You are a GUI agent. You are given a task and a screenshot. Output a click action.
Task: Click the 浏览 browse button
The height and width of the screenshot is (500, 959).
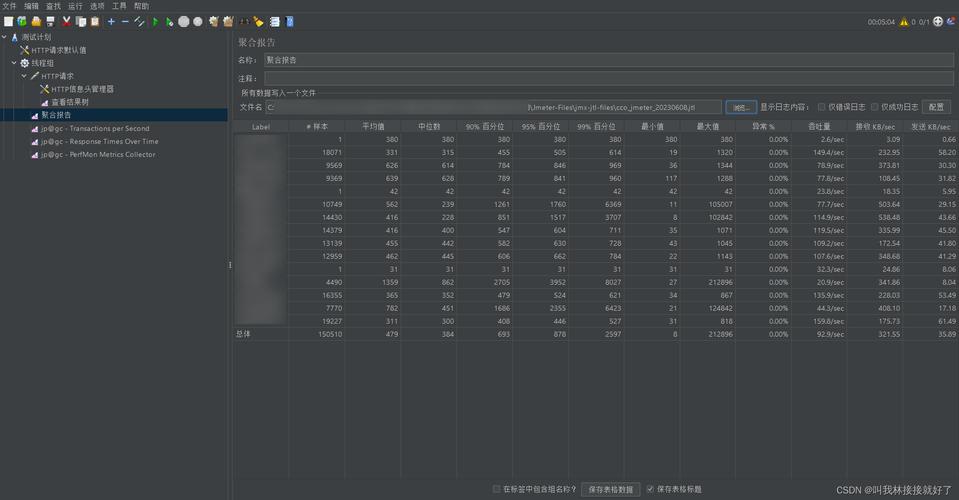coord(741,107)
